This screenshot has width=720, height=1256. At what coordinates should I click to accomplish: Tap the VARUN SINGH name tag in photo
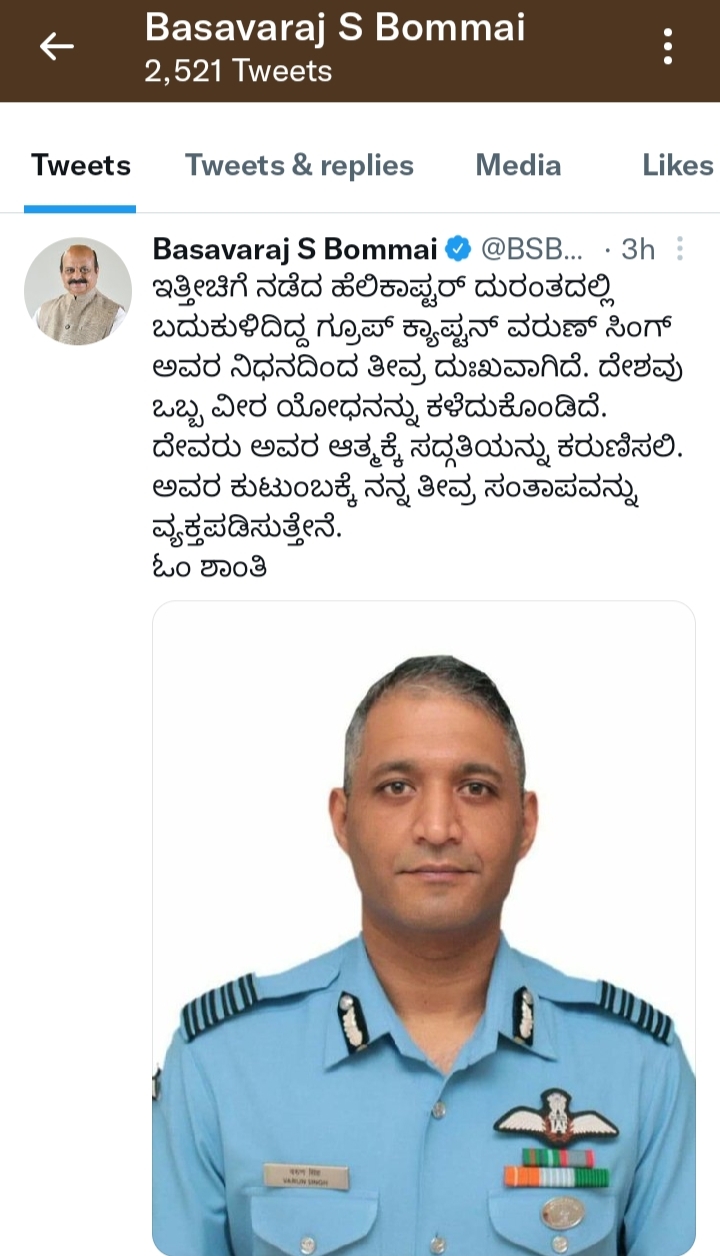click(307, 1176)
